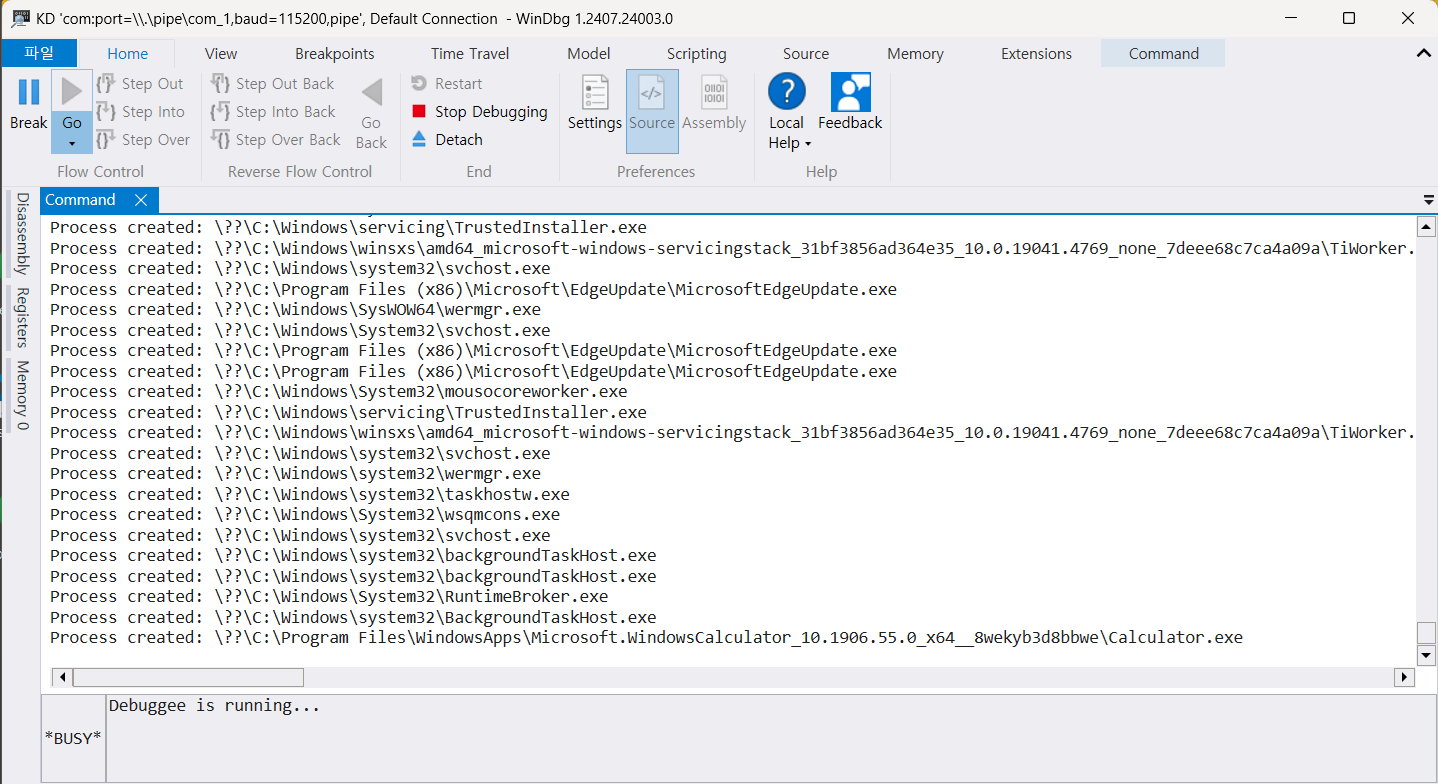
Task: Click Step Into in Flow Control
Action: pos(141,112)
